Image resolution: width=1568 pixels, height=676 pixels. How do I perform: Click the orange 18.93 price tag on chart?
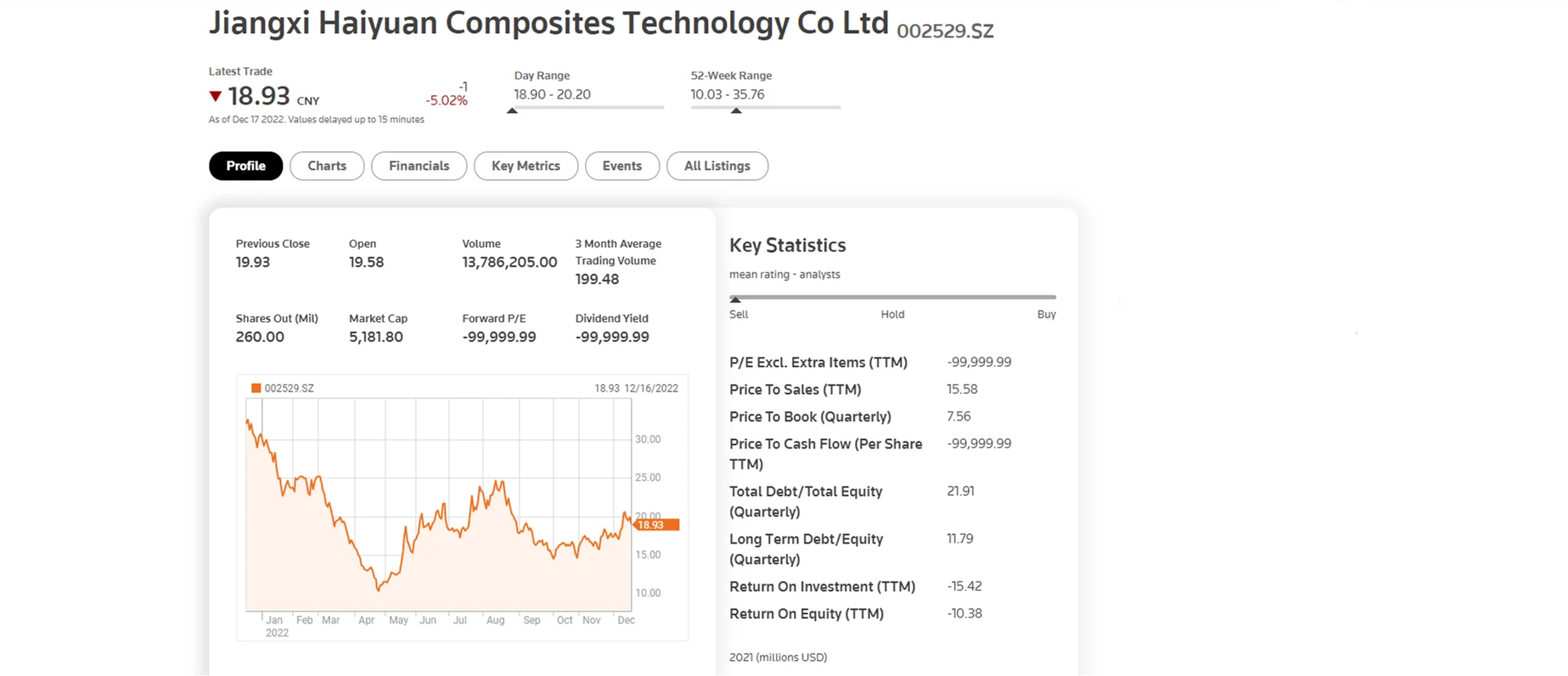pyautogui.click(x=656, y=525)
